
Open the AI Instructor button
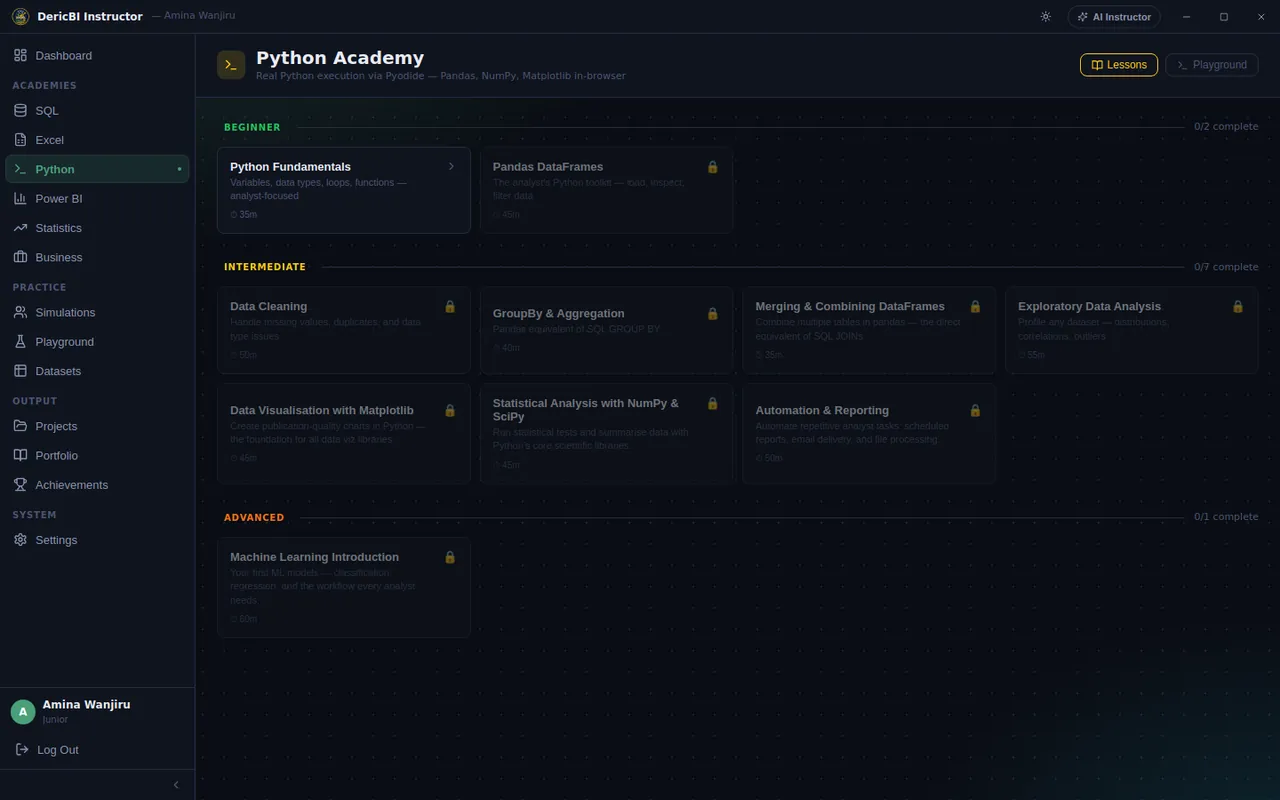click(x=1114, y=17)
